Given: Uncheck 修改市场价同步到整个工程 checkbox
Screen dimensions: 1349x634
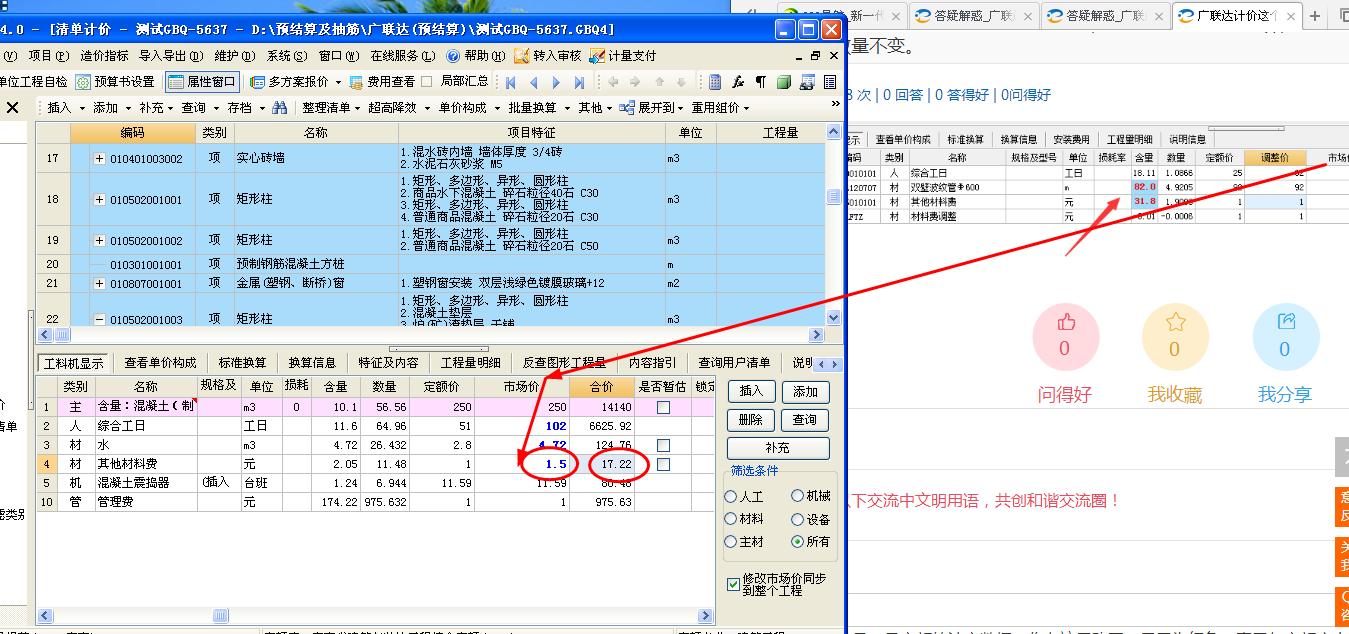Looking at the screenshot, I should pyautogui.click(x=734, y=585).
